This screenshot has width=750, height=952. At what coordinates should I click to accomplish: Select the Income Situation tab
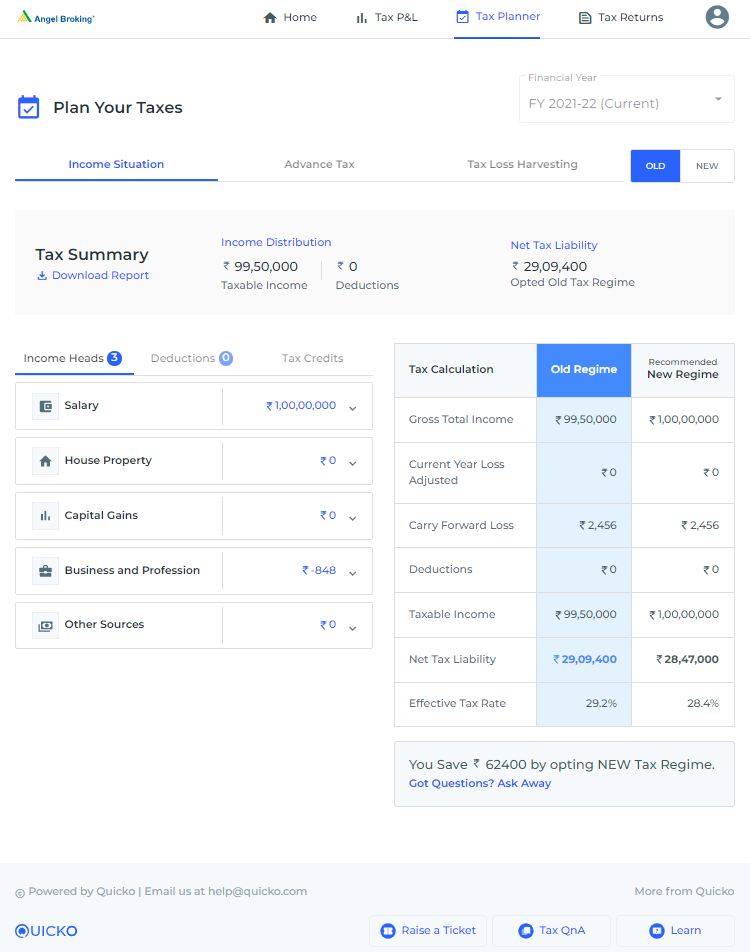tap(116, 165)
